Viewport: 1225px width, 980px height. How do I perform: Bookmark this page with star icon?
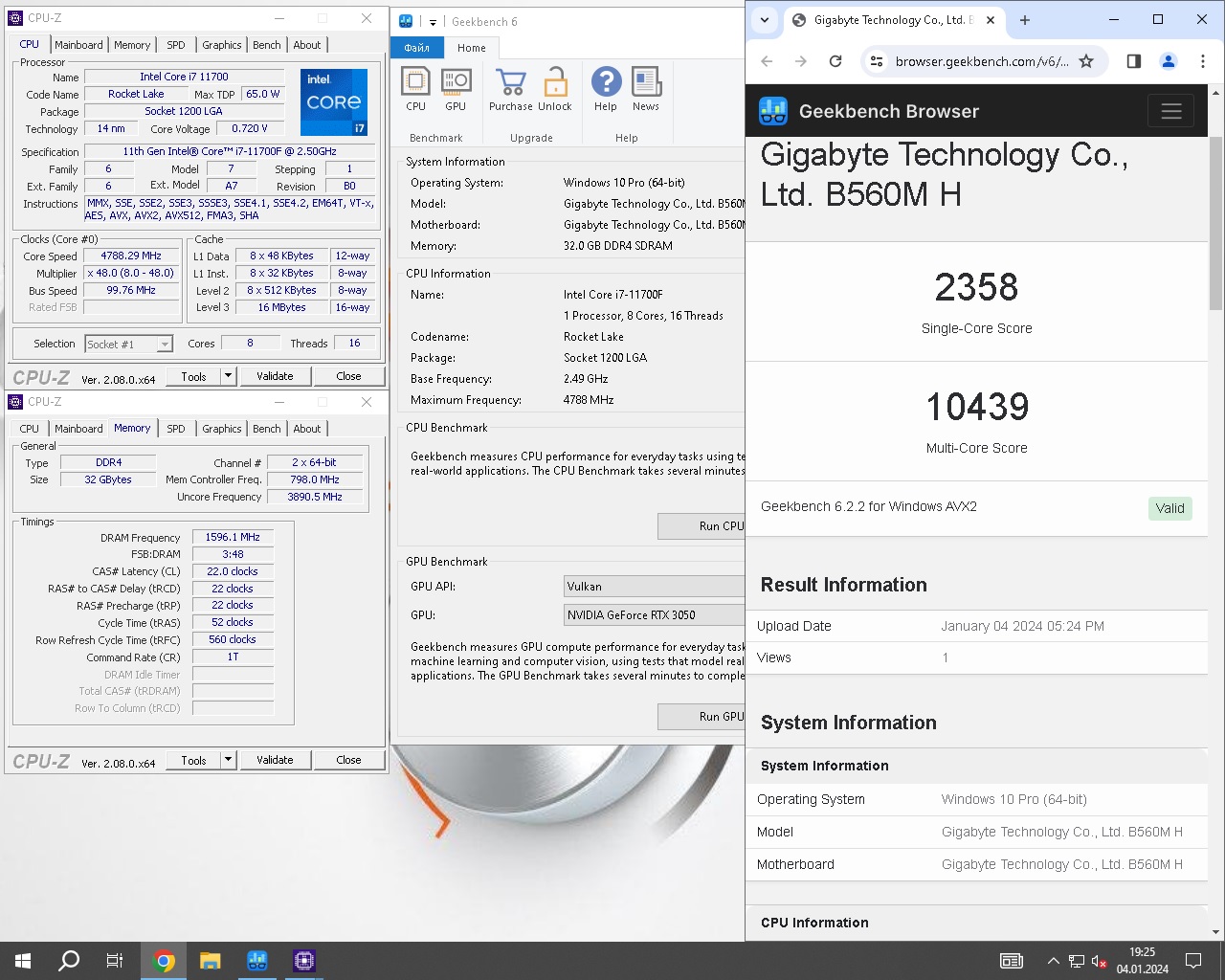pos(1086,61)
